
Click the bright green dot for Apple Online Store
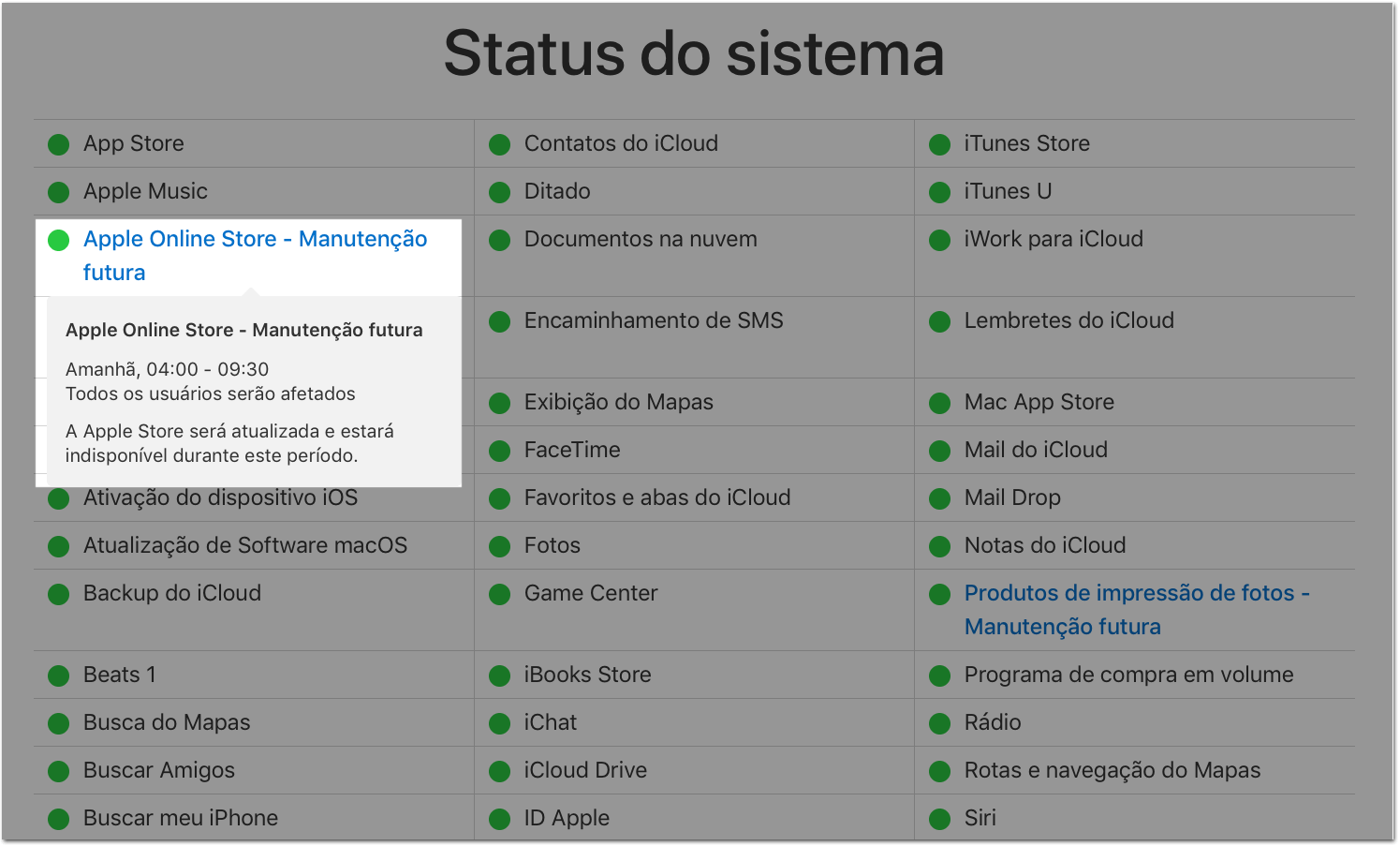(59, 240)
